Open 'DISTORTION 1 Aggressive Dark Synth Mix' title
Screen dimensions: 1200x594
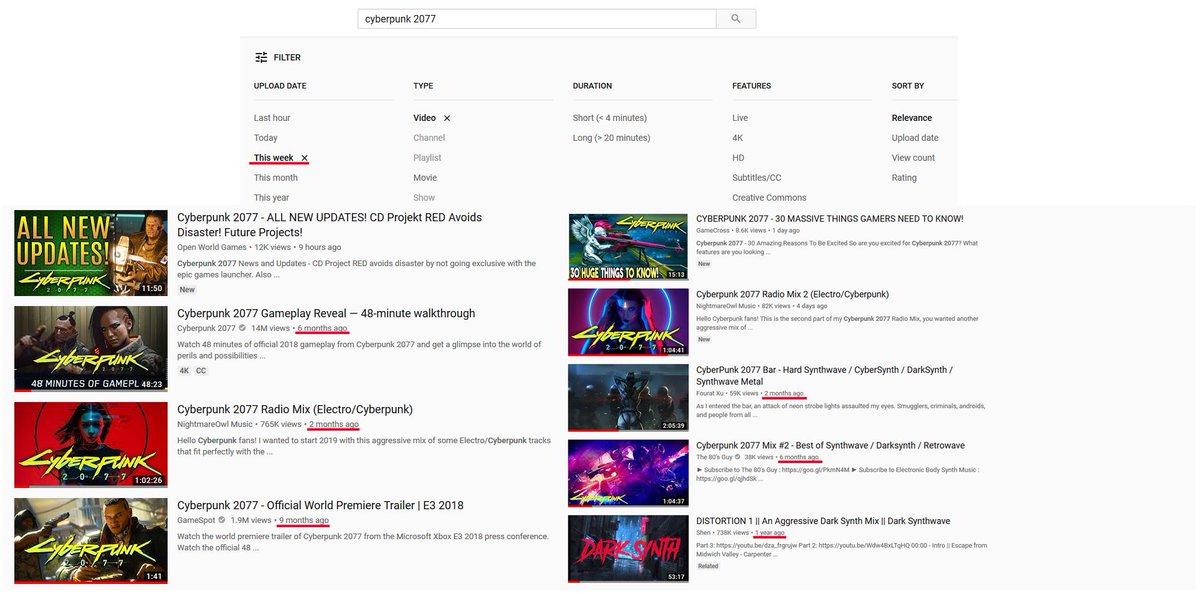tap(823, 521)
